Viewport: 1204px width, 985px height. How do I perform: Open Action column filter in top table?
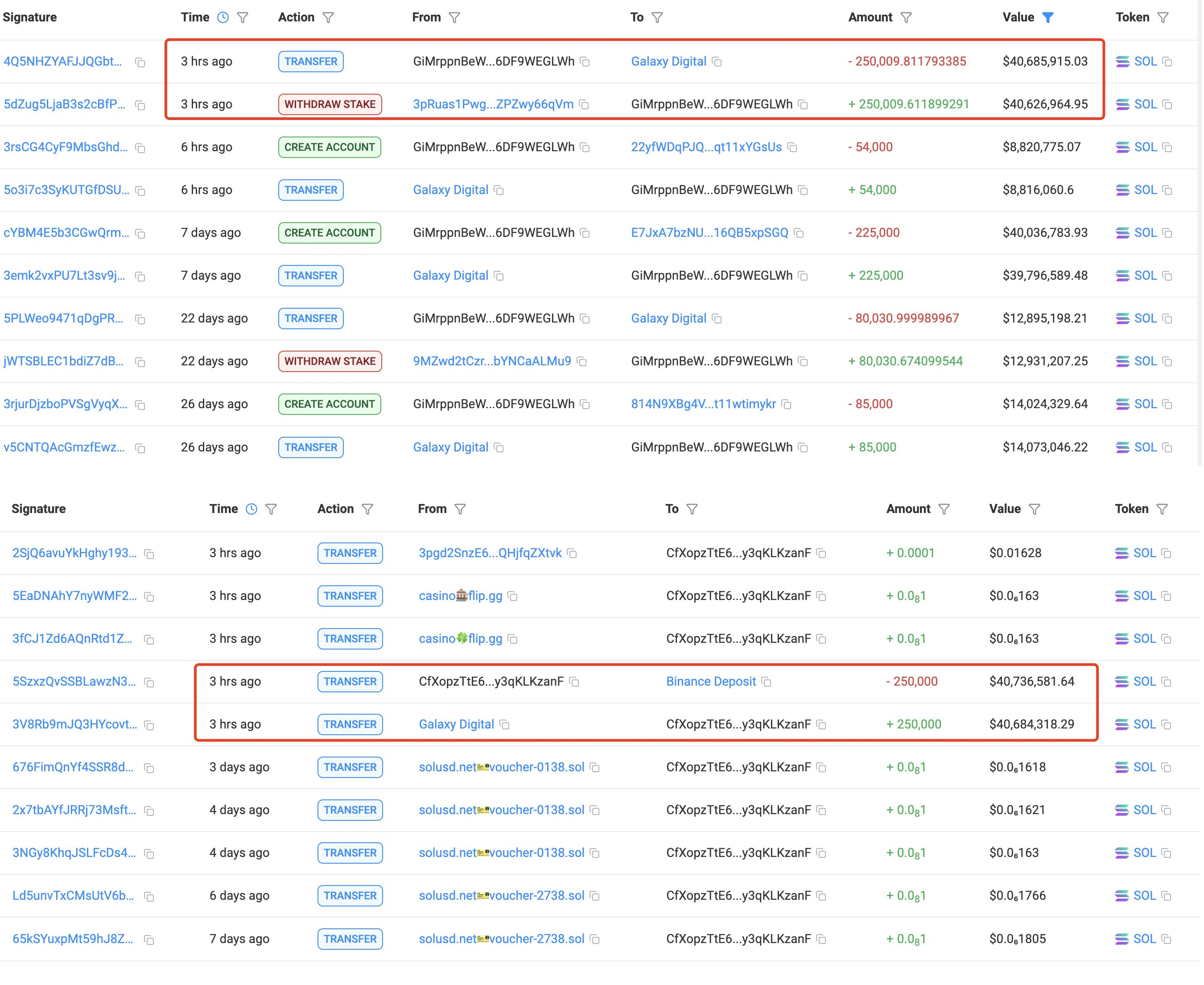[328, 17]
